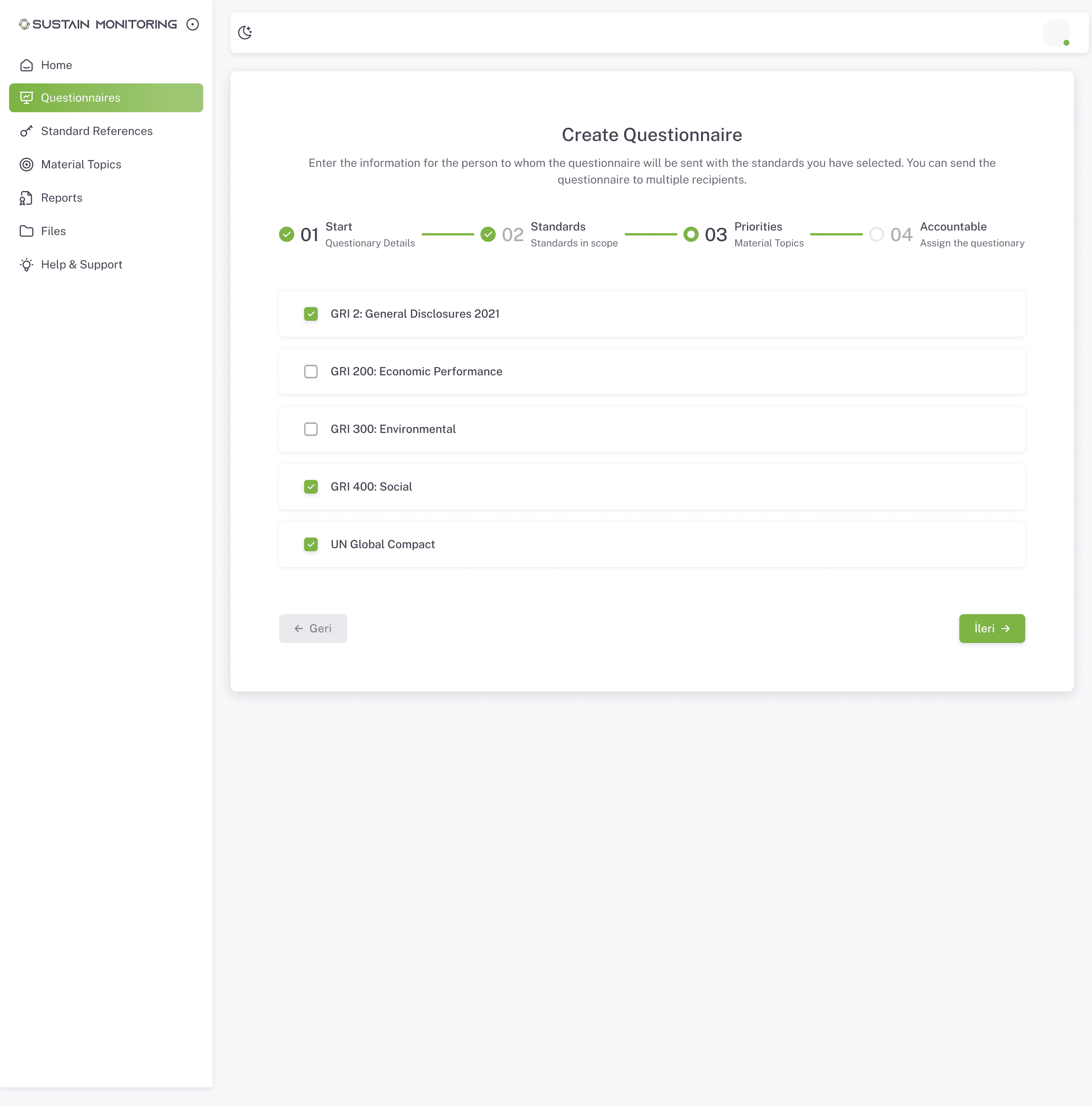Toggle the dark mode moon icon

coord(245,33)
